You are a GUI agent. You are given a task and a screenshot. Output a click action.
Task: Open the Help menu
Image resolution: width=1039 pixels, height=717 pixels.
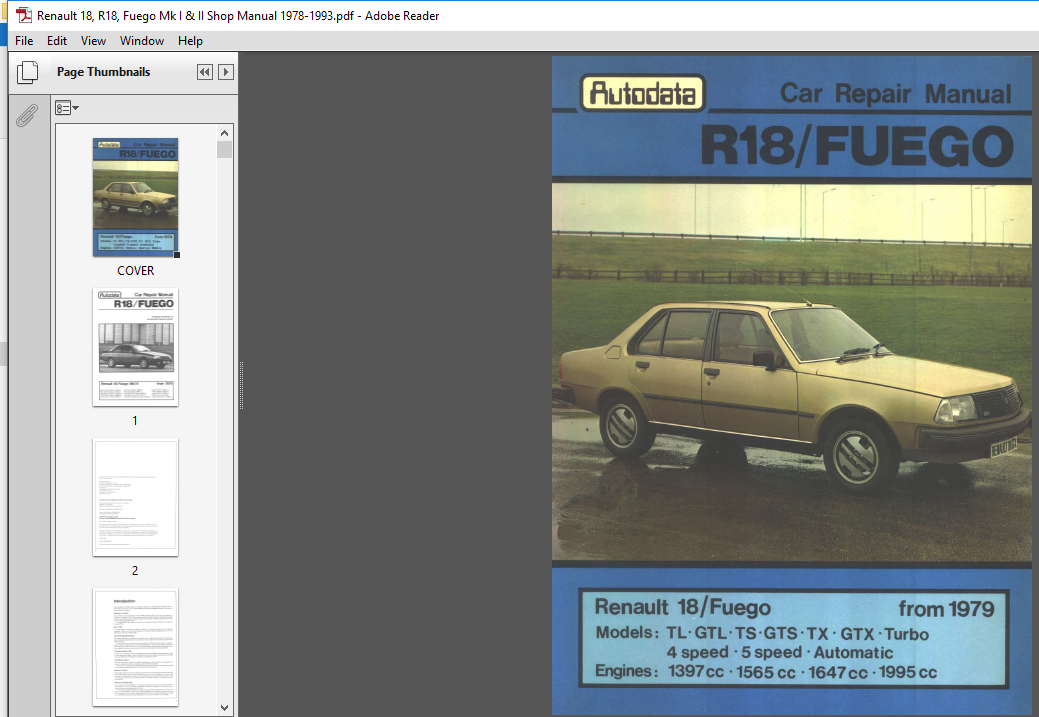point(190,41)
